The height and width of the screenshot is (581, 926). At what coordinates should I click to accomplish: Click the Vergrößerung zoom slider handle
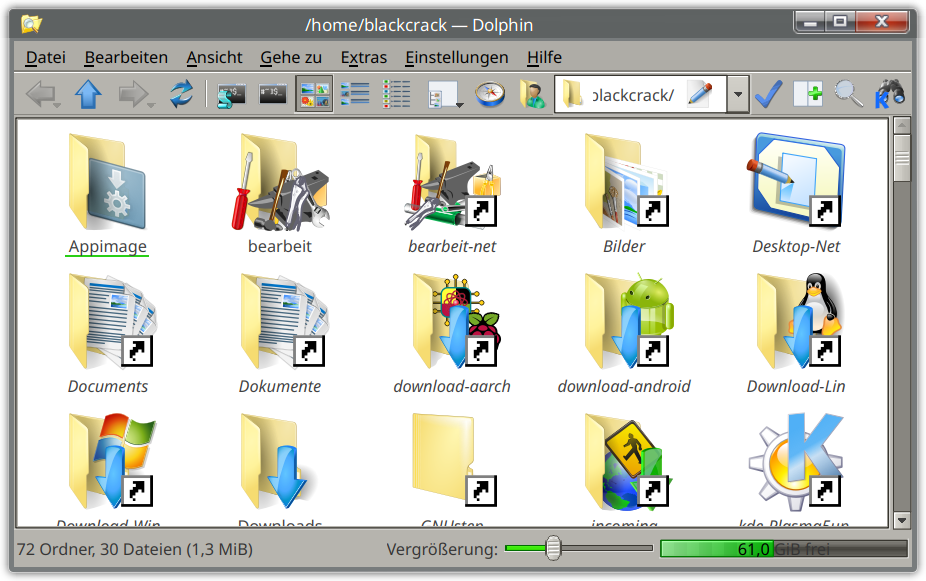[553, 548]
